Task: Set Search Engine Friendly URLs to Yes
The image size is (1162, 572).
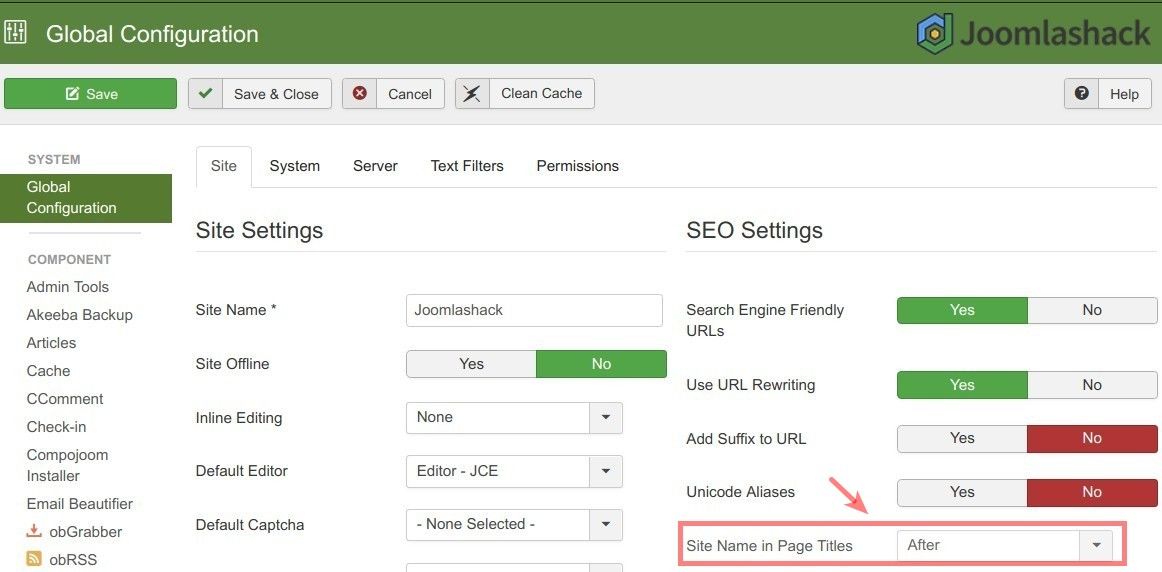Action: tap(962, 310)
